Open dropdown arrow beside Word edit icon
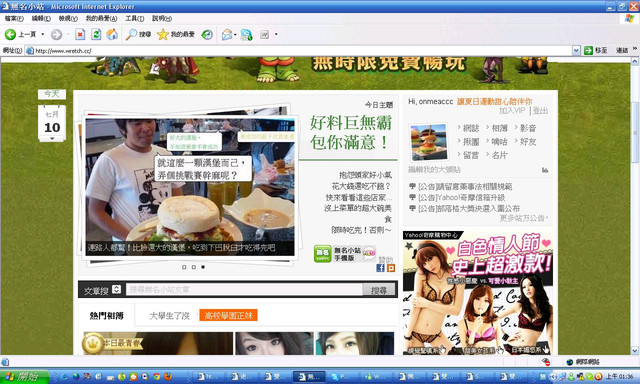The width and height of the screenshot is (640, 384). click(x=276, y=34)
